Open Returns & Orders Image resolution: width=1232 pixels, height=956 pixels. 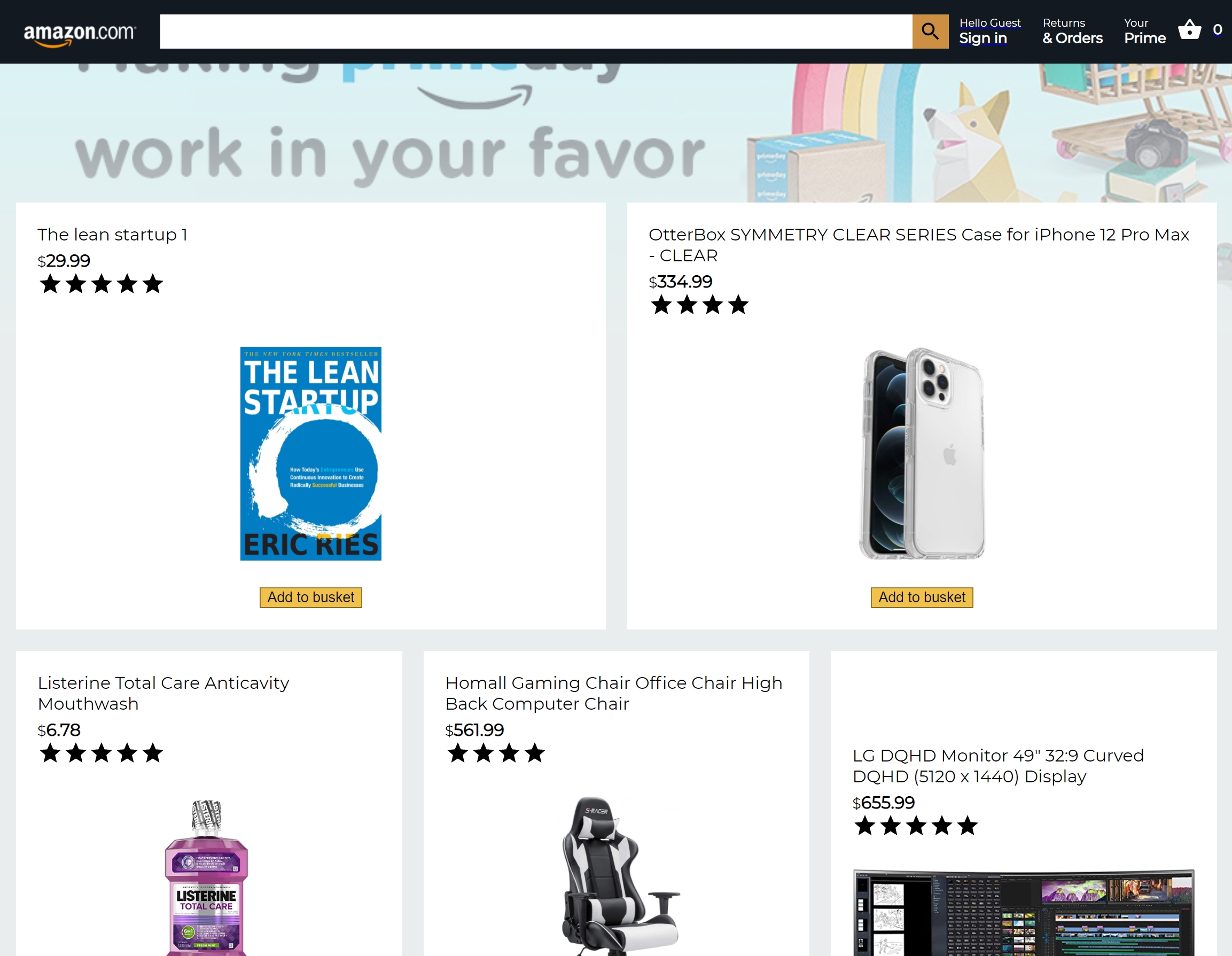pos(1072,31)
